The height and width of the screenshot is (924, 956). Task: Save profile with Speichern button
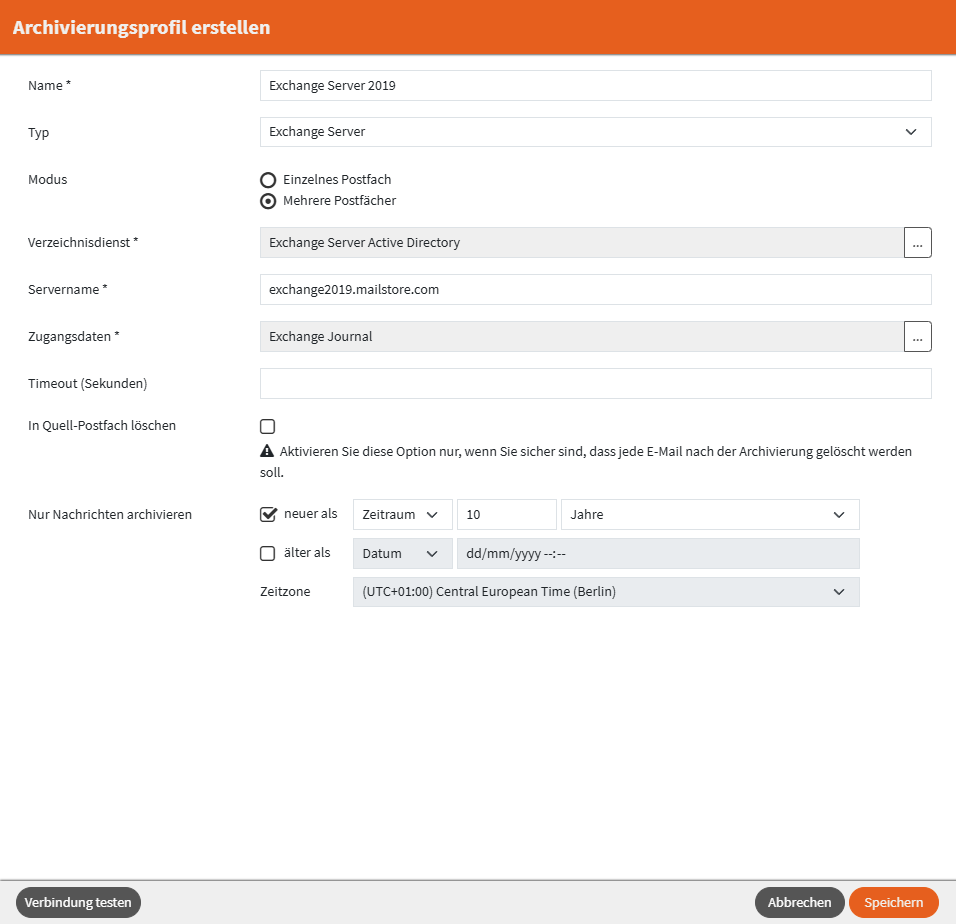[x=893, y=902]
